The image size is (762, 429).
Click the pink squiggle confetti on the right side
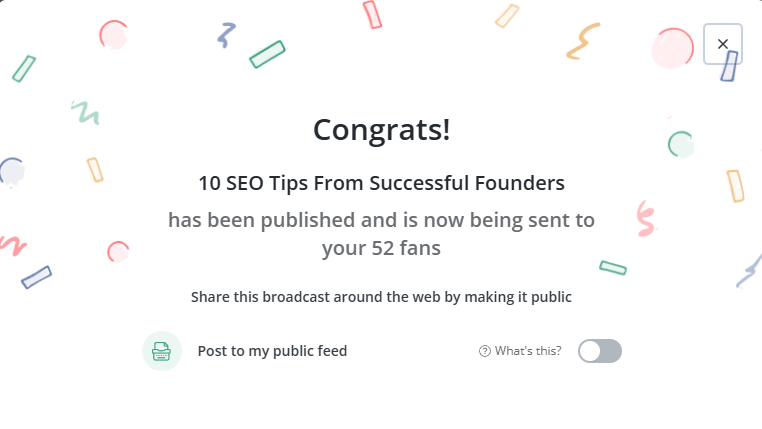[x=645, y=218]
